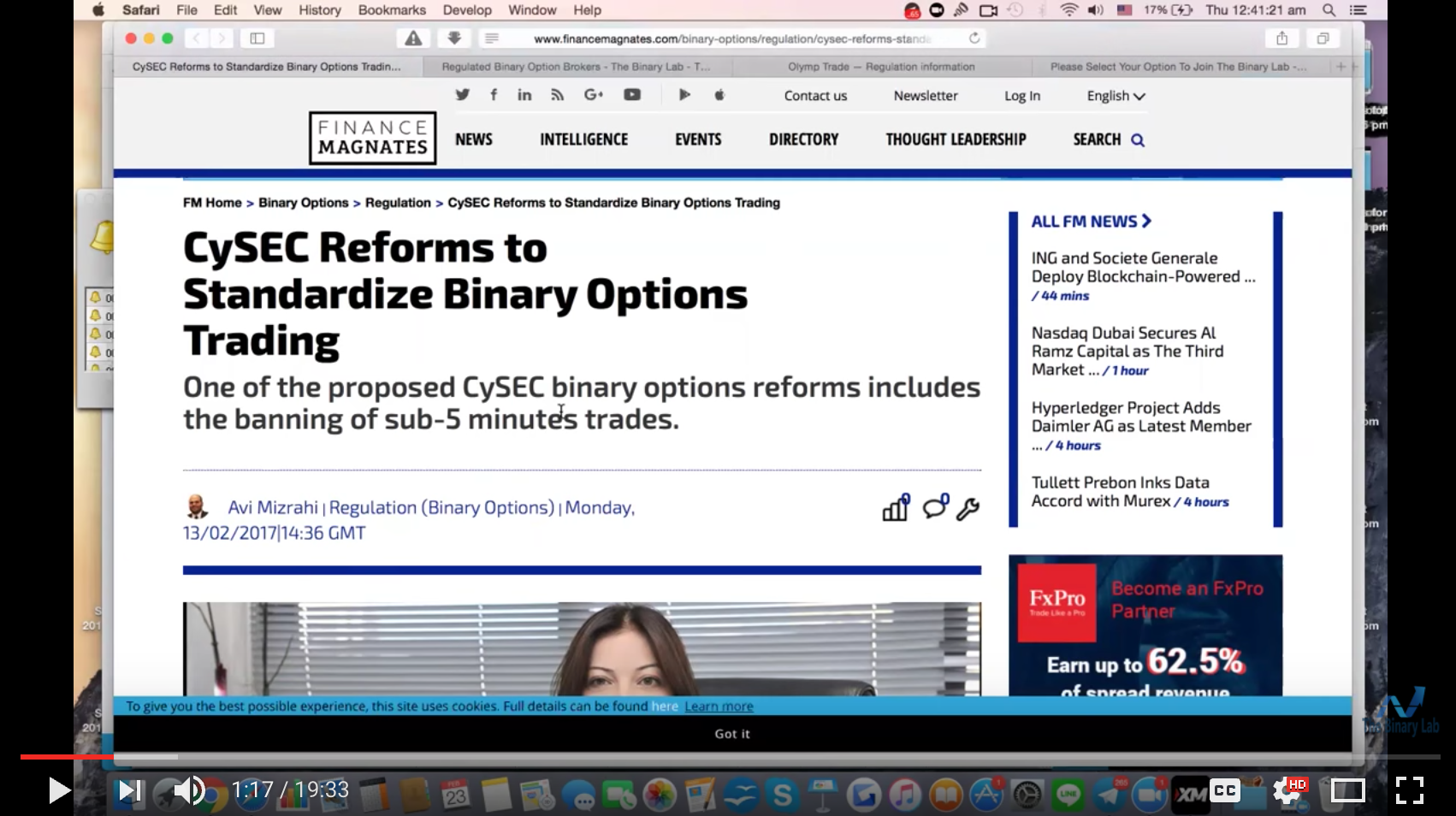Reload the page in Safari

974,38
